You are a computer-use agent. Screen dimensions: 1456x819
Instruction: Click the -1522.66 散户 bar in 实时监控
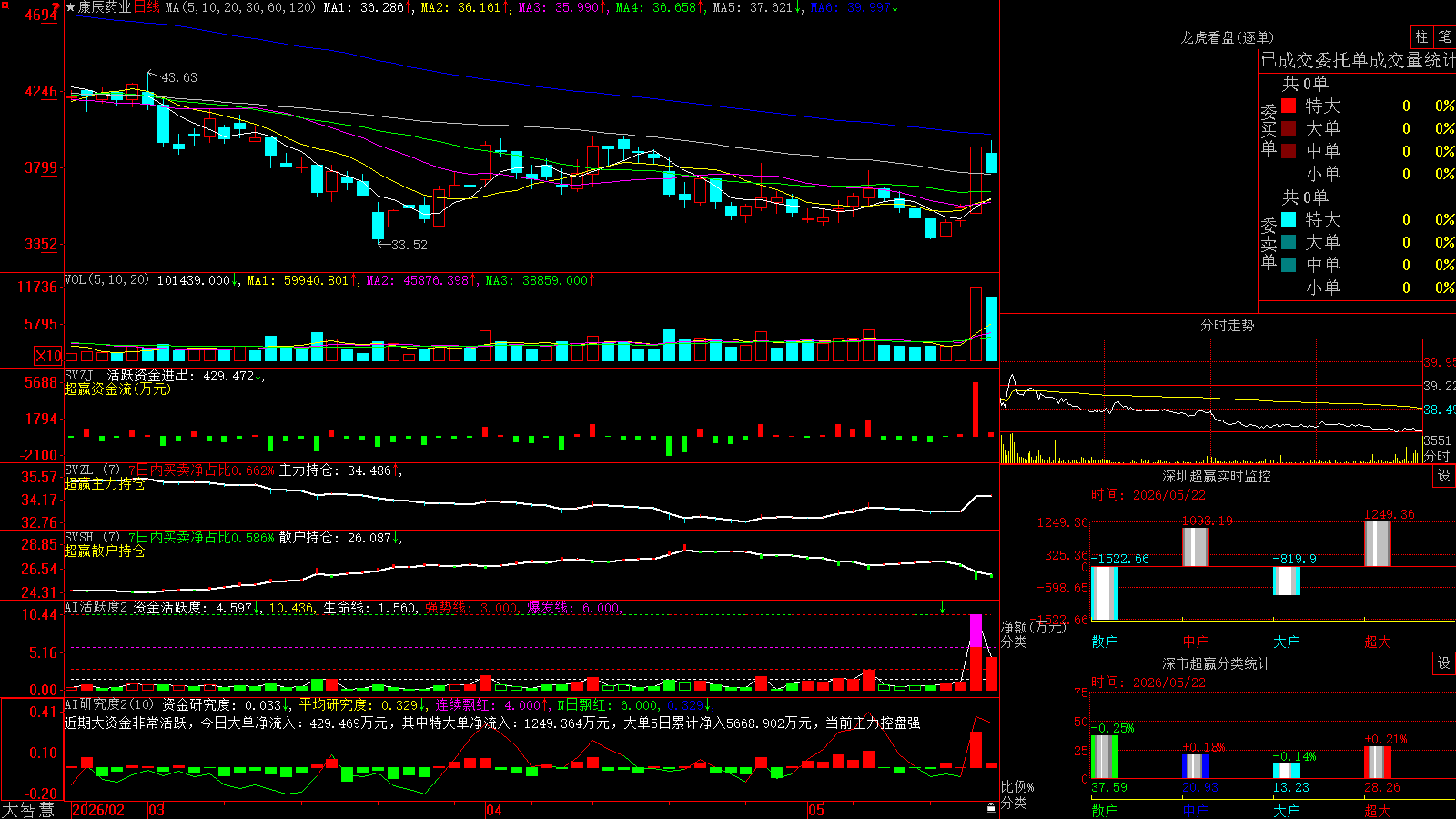(1105, 593)
